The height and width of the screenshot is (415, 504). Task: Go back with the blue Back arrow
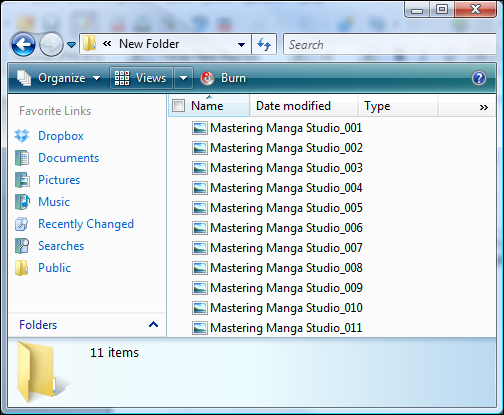click(x=23, y=44)
